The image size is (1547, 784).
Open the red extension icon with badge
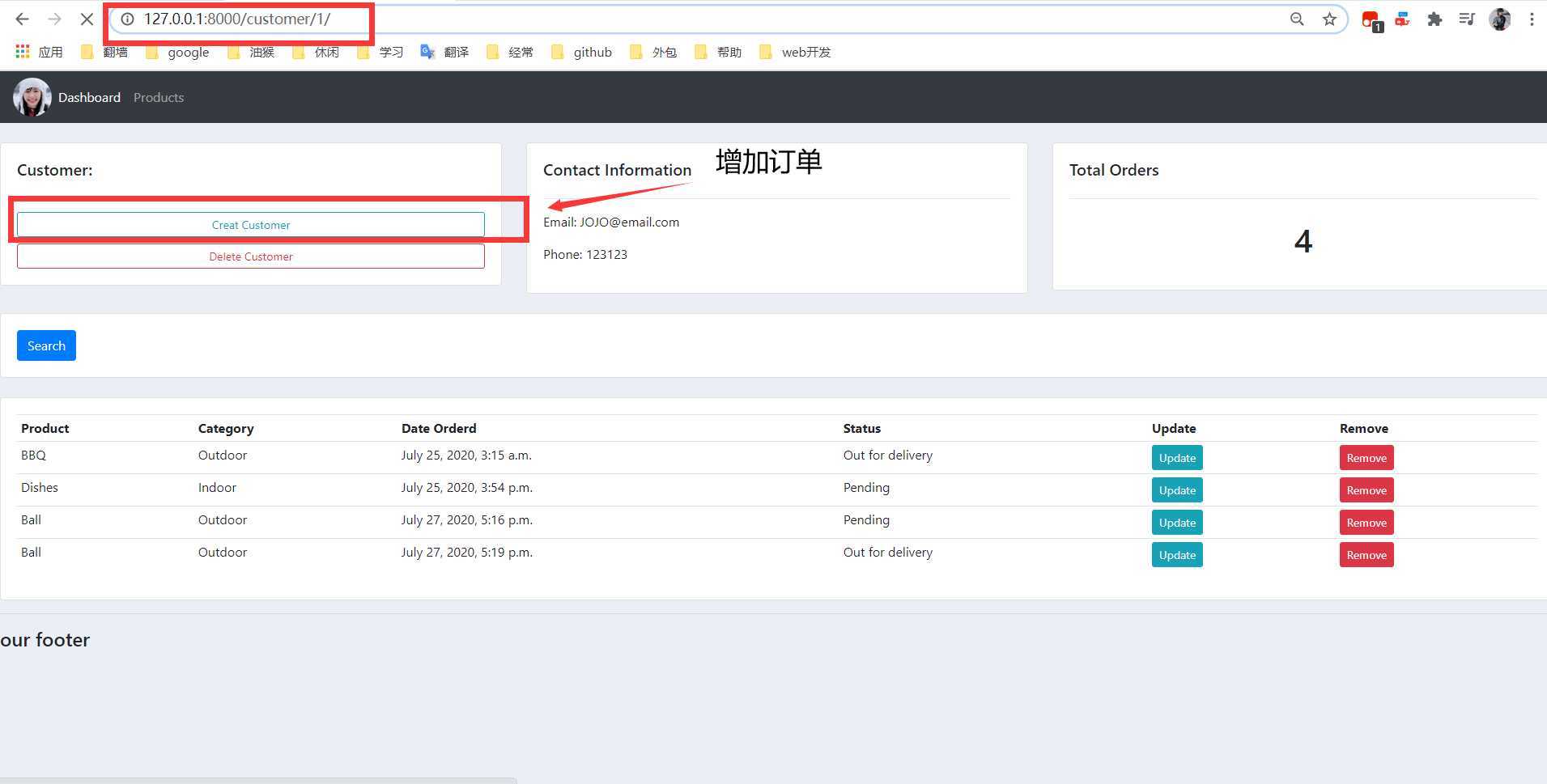tap(1371, 20)
